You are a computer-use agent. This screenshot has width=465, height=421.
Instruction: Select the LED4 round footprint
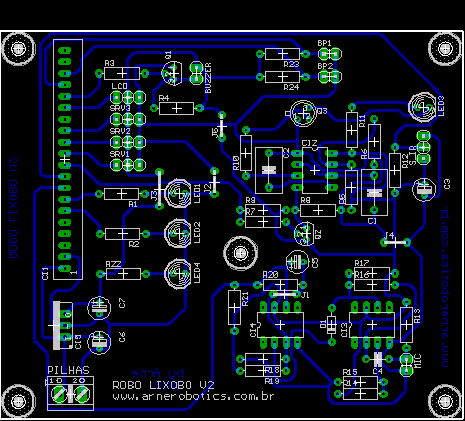click(x=178, y=274)
